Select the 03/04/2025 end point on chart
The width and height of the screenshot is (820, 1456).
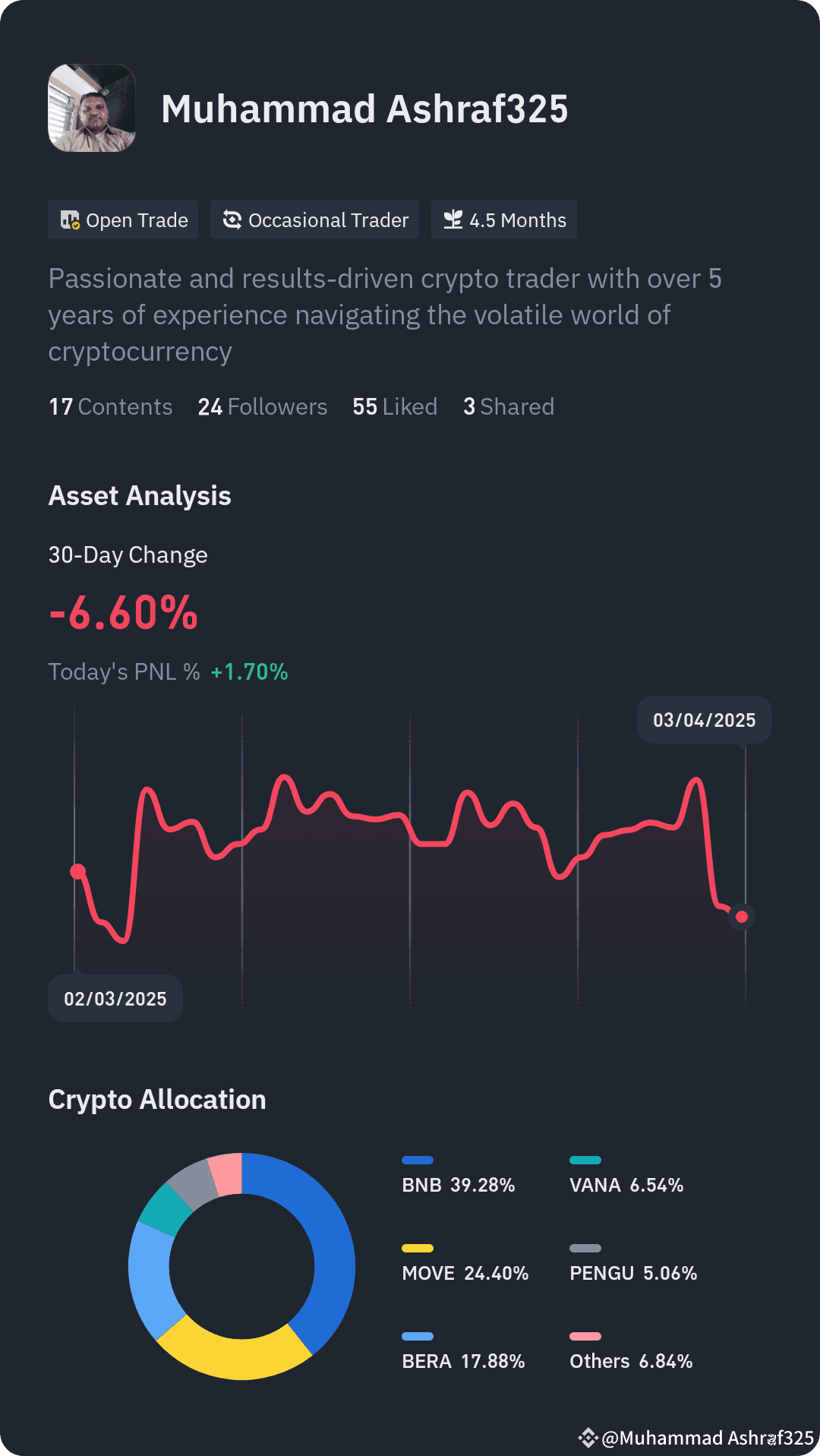(x=742, y=917)
